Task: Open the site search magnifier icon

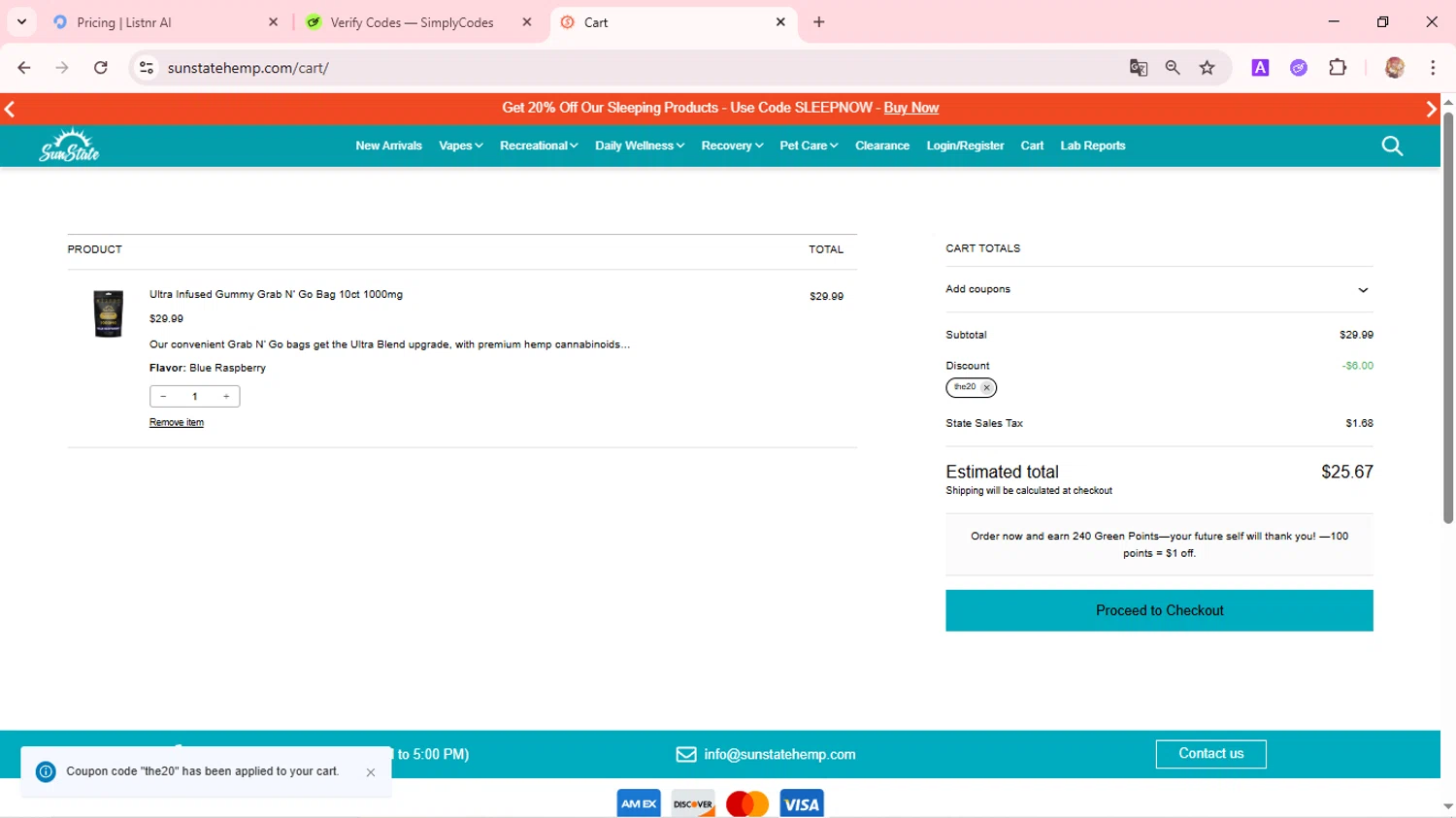Action: 1392,146
